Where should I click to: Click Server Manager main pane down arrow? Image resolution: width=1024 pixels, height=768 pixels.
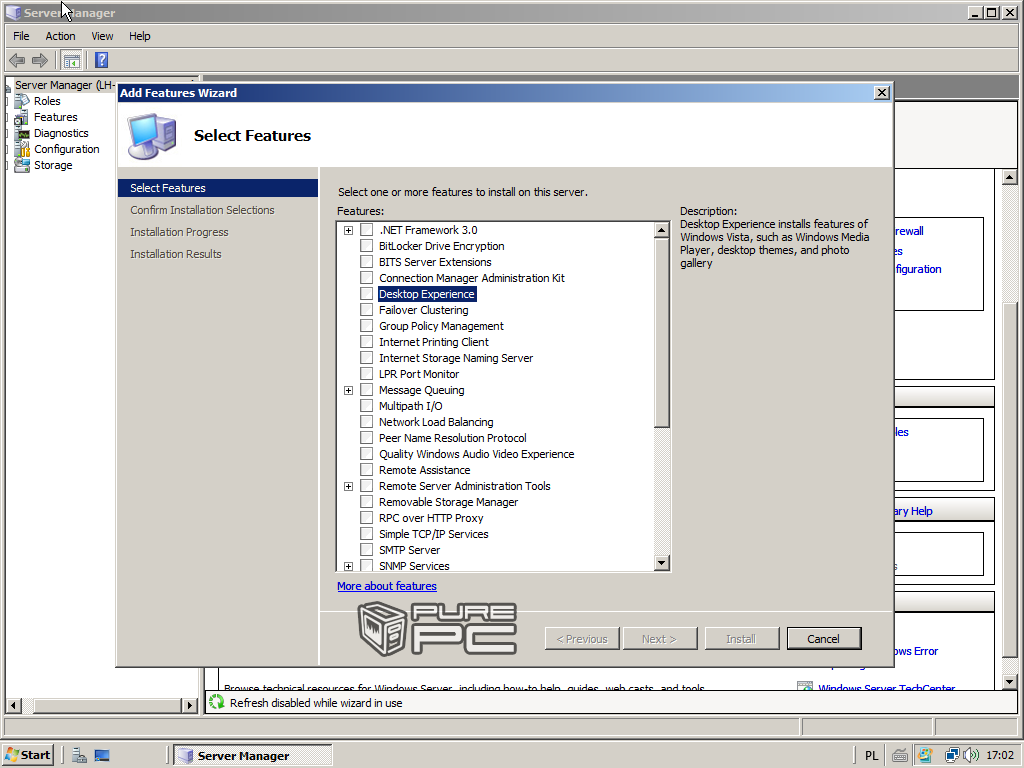click(x=1009, y=682)
